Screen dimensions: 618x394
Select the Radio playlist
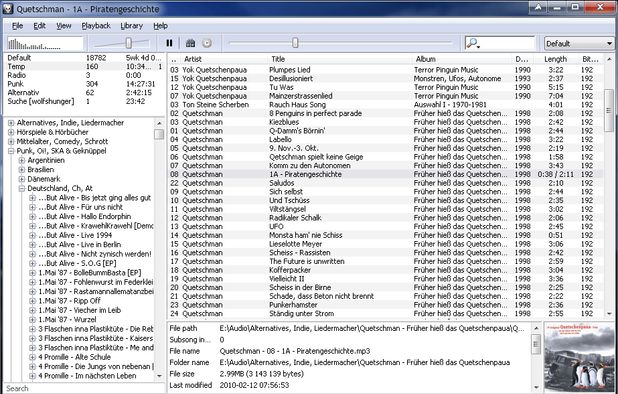pos(84,75)
